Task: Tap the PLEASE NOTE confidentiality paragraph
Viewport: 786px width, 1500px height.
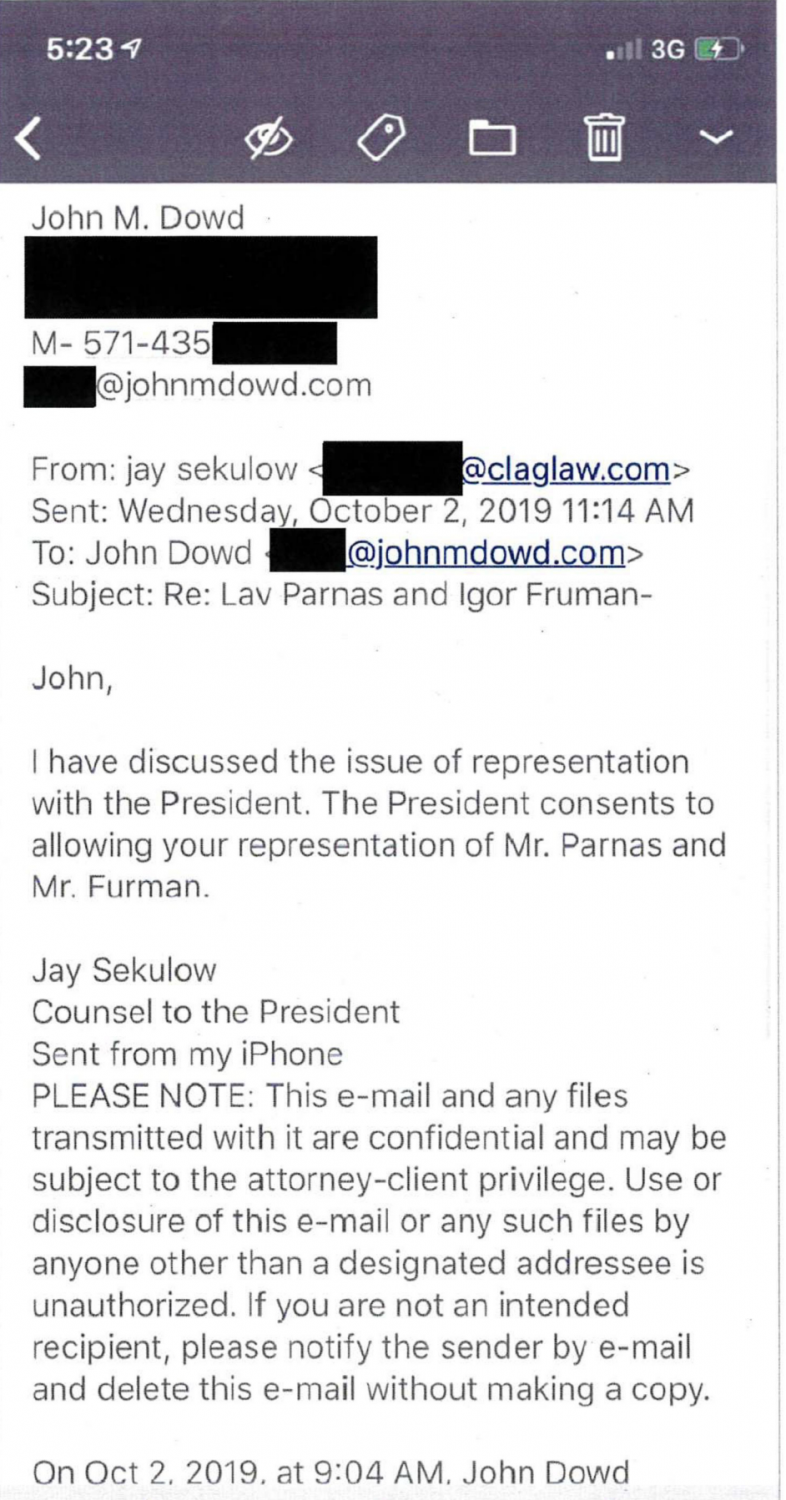Action: (x=379, y=1243)
